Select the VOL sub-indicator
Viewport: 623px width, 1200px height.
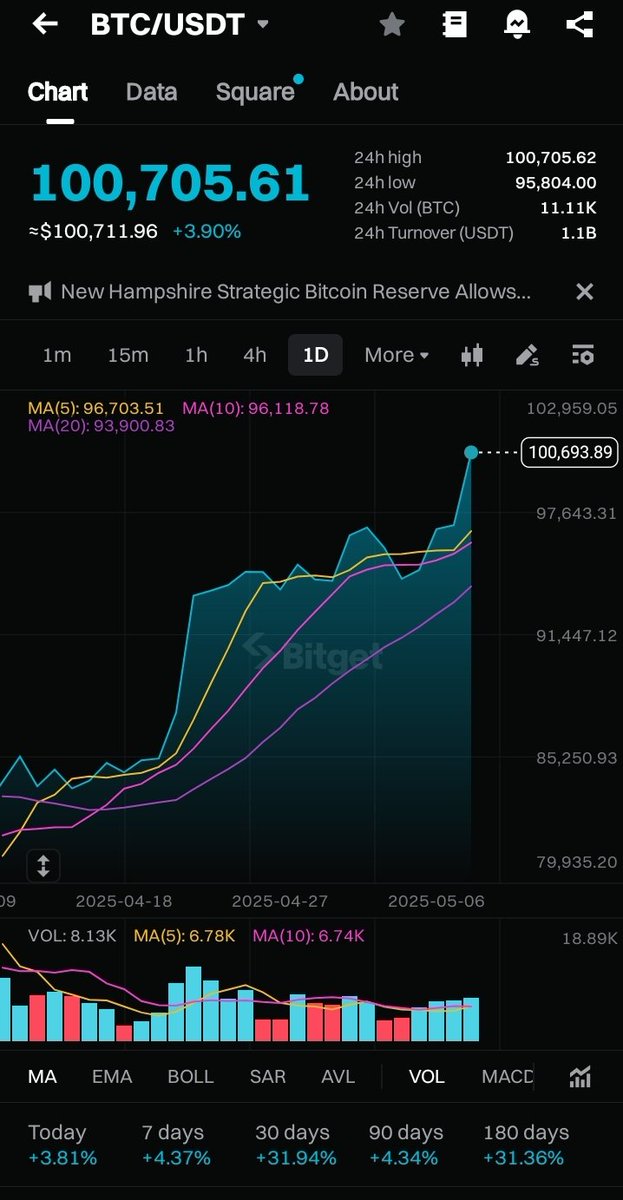(x=427, y=1077)
